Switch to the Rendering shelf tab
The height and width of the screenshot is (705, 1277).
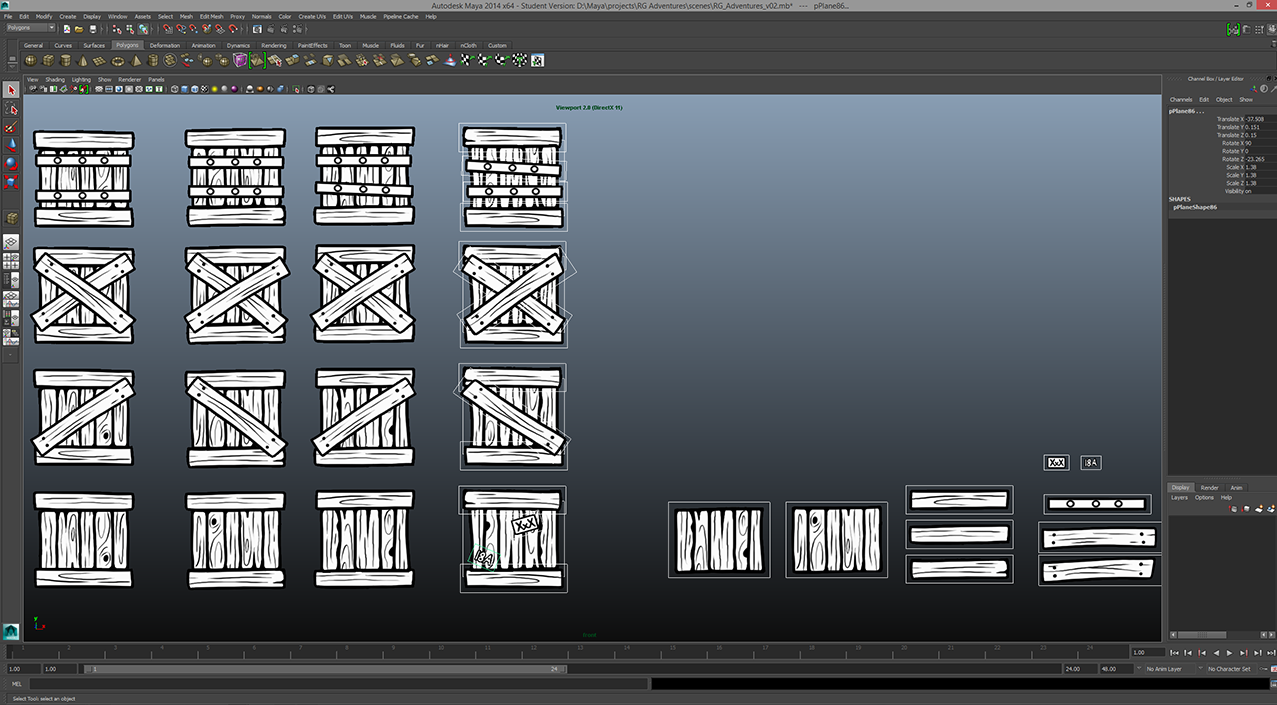[273, 45]
